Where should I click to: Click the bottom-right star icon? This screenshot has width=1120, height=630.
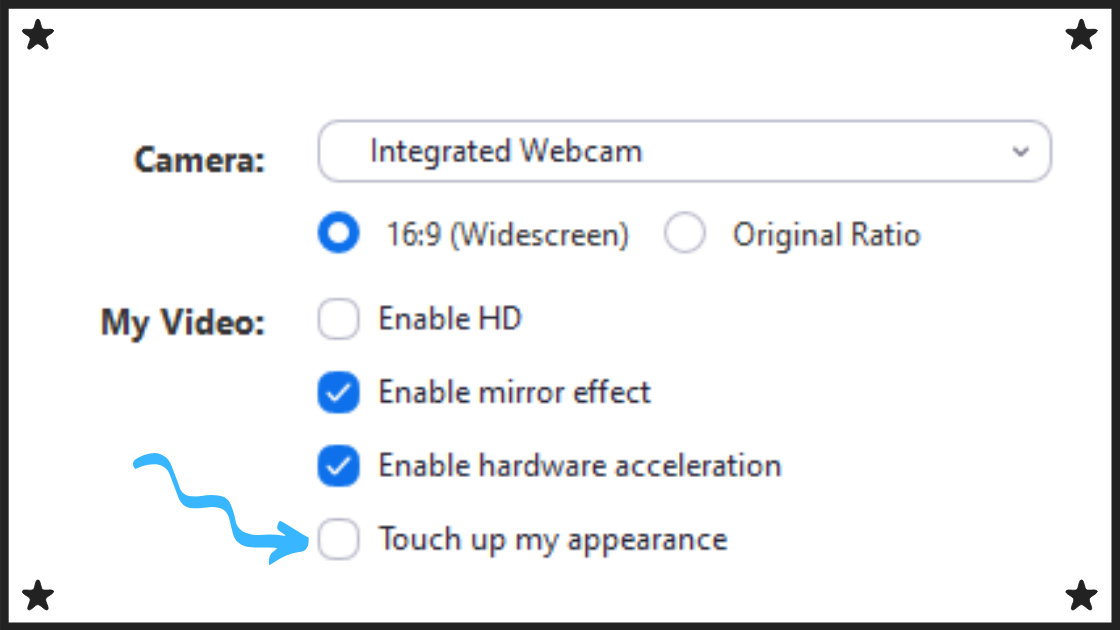(x=1081, y=595)
